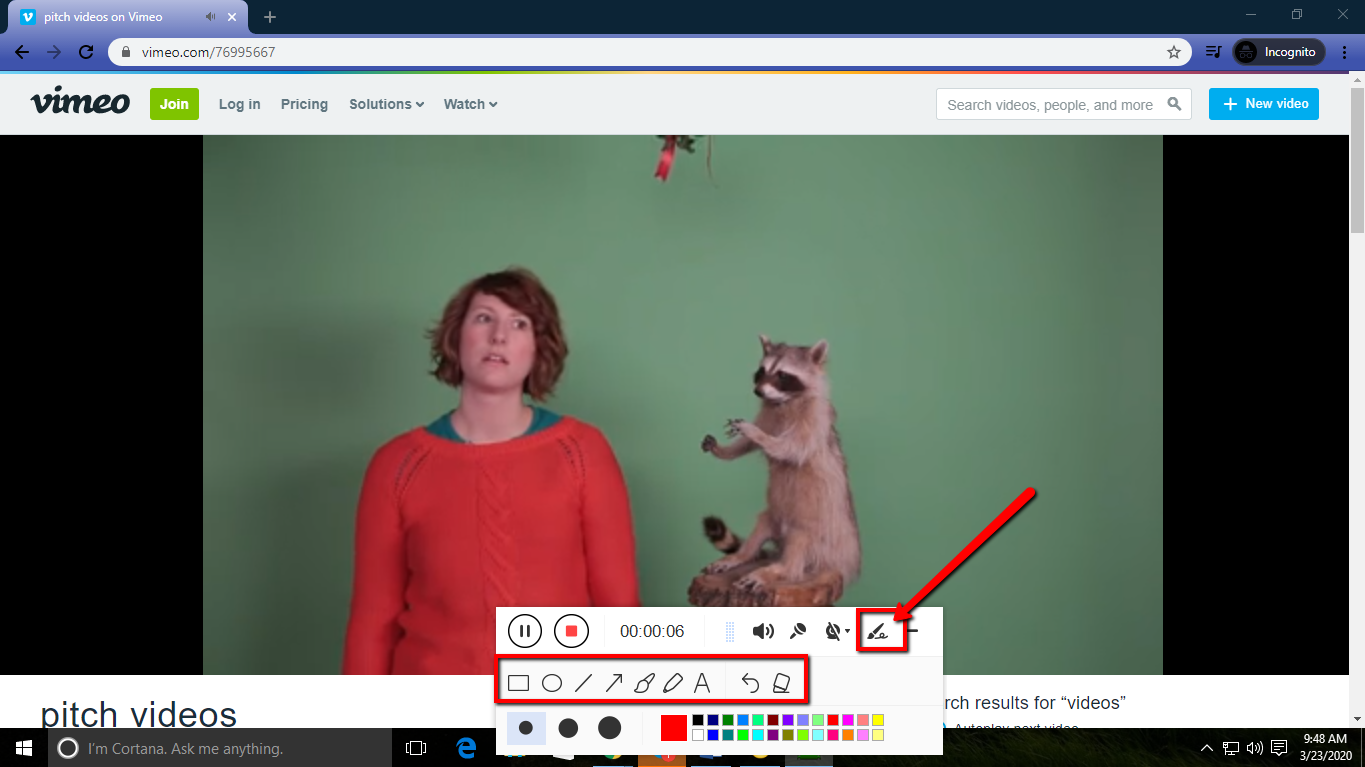Select the Ellipse drawing tool
Screen dimensions: 1365x767
pos(551,684)
